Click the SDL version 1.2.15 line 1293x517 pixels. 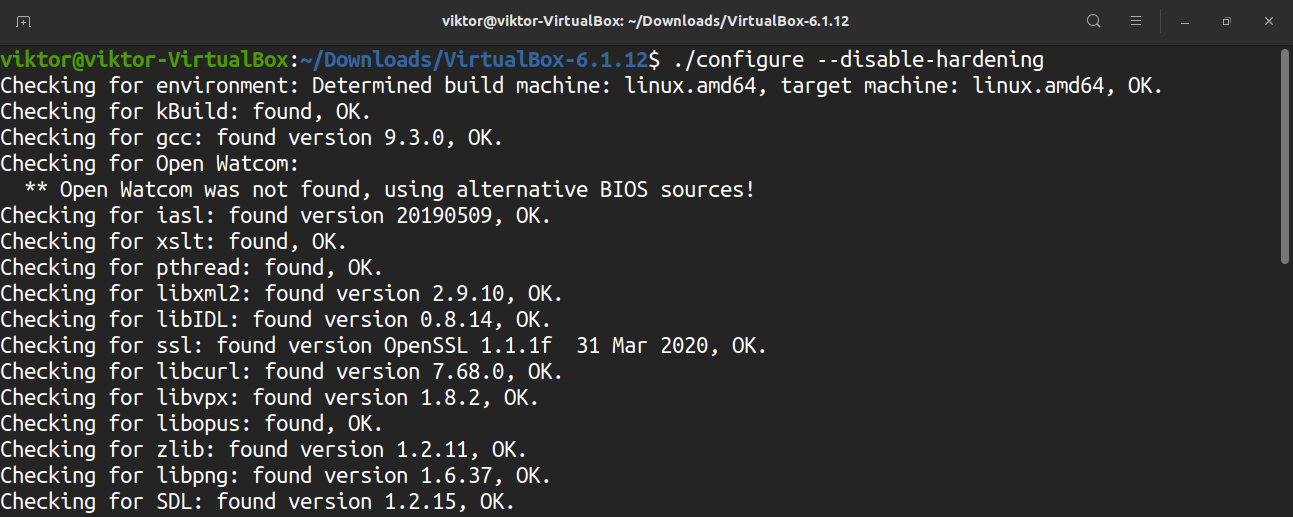[258, 502]
